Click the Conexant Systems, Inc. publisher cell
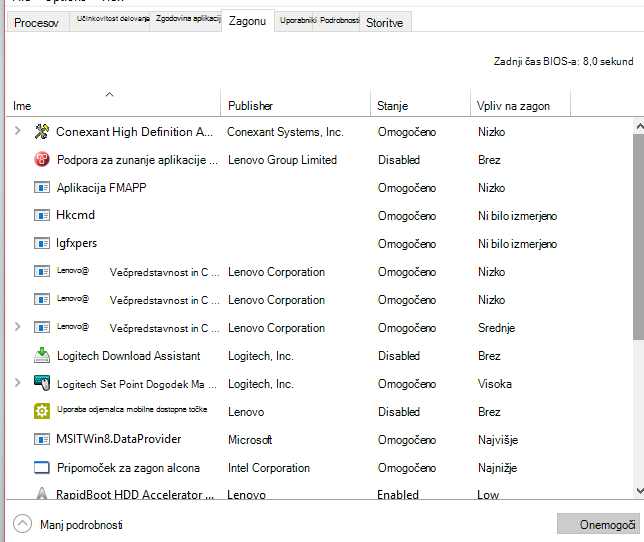Image resolution: width=644 pixels, height=542 pixels. tap(285, 132)
